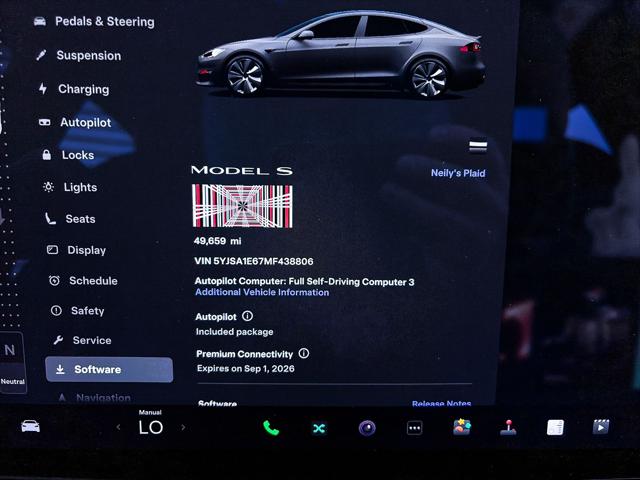Open the Schedule settings menu

click(x=83, y=281)
